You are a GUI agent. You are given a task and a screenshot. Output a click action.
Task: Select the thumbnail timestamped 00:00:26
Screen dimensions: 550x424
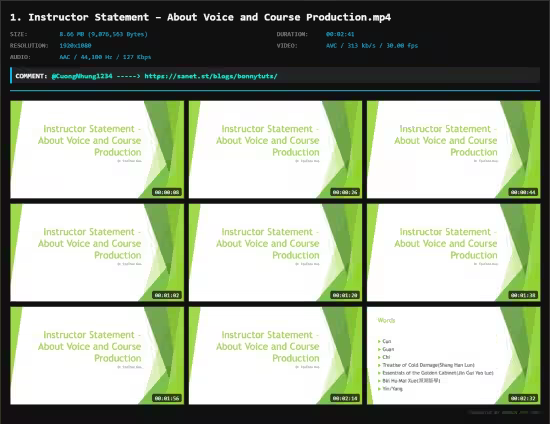(x=275, y=149)
